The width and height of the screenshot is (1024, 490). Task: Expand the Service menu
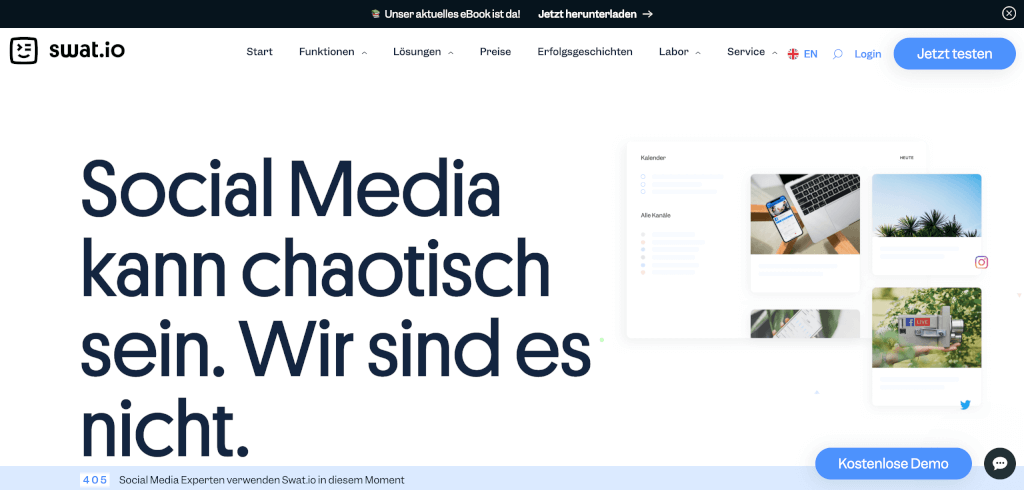point(752,52)
